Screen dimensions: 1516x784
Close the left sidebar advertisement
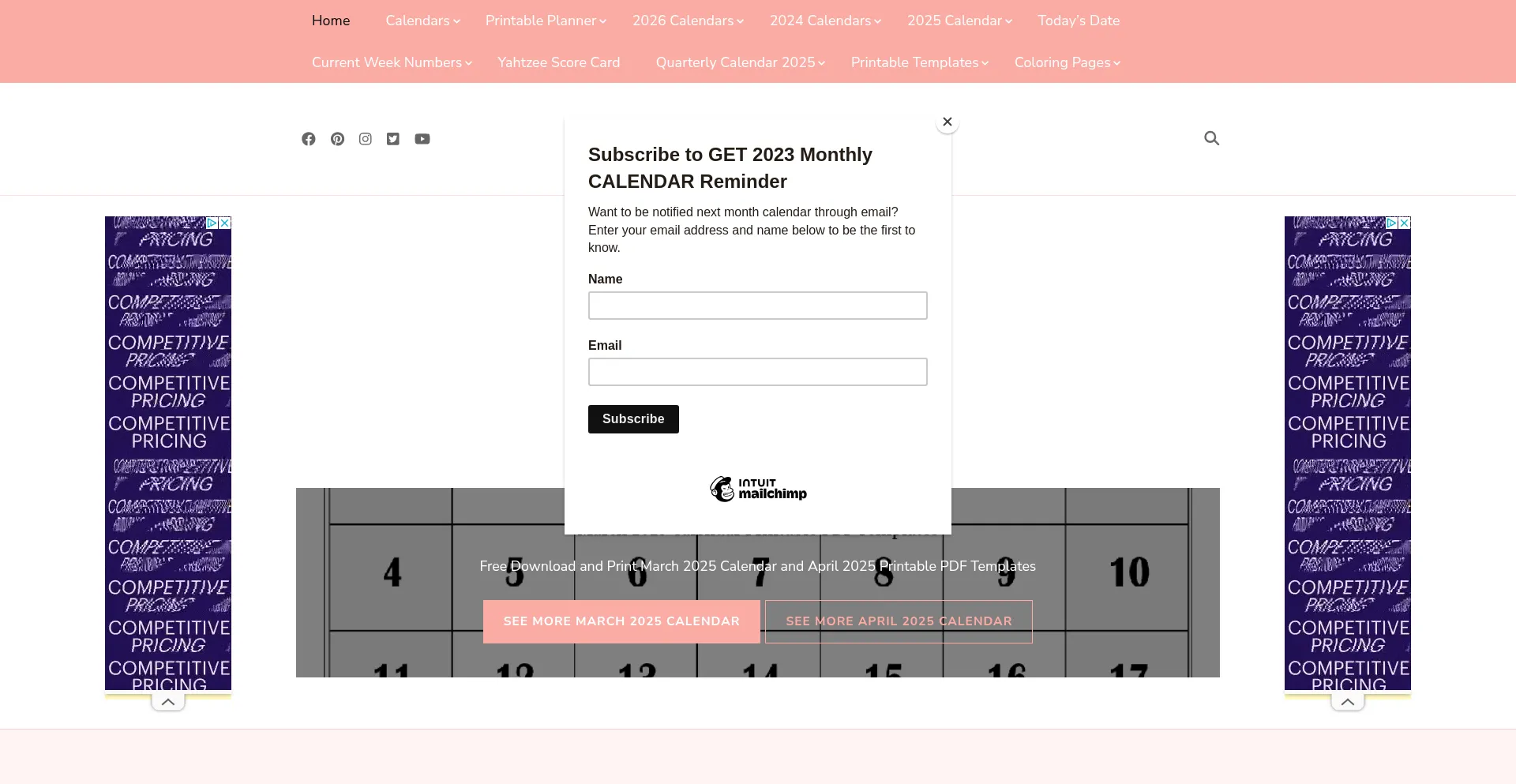(225, 223)
